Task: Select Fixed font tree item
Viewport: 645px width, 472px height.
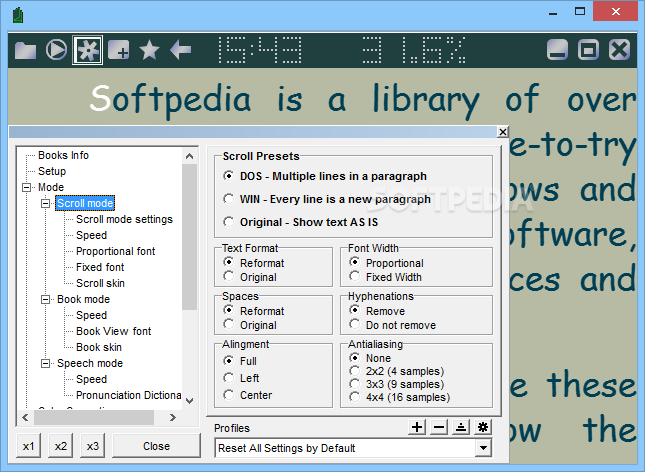Action: pos(100,267)
